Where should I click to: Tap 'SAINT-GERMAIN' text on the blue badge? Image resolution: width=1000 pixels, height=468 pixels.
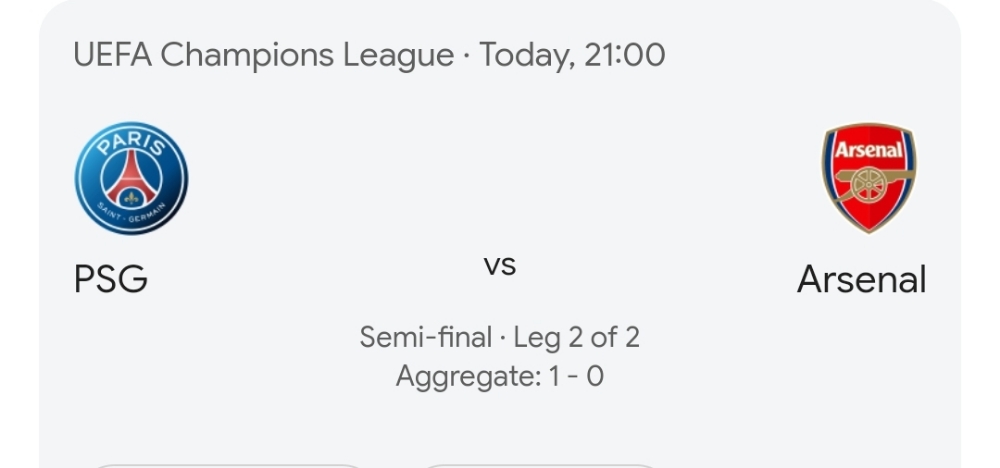(131, 214)
